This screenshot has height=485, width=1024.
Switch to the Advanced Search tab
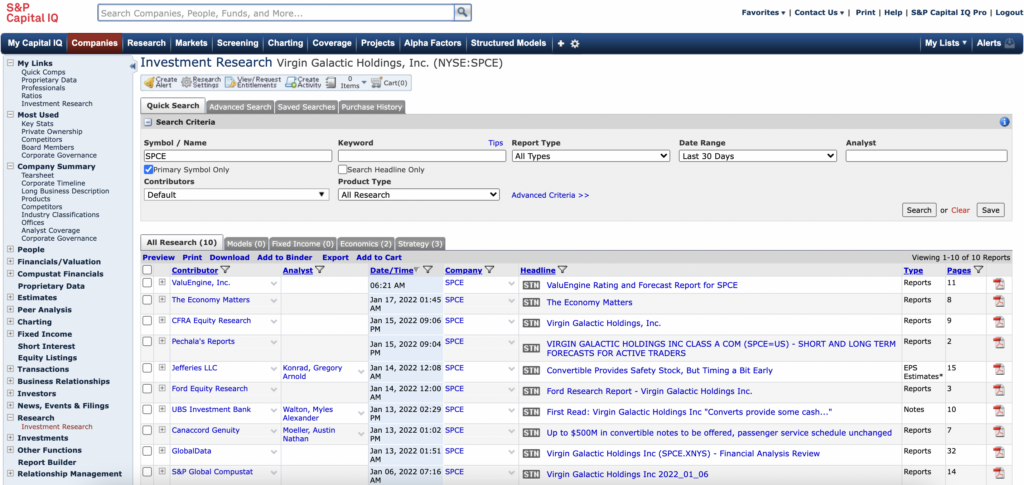pos(239,107)
